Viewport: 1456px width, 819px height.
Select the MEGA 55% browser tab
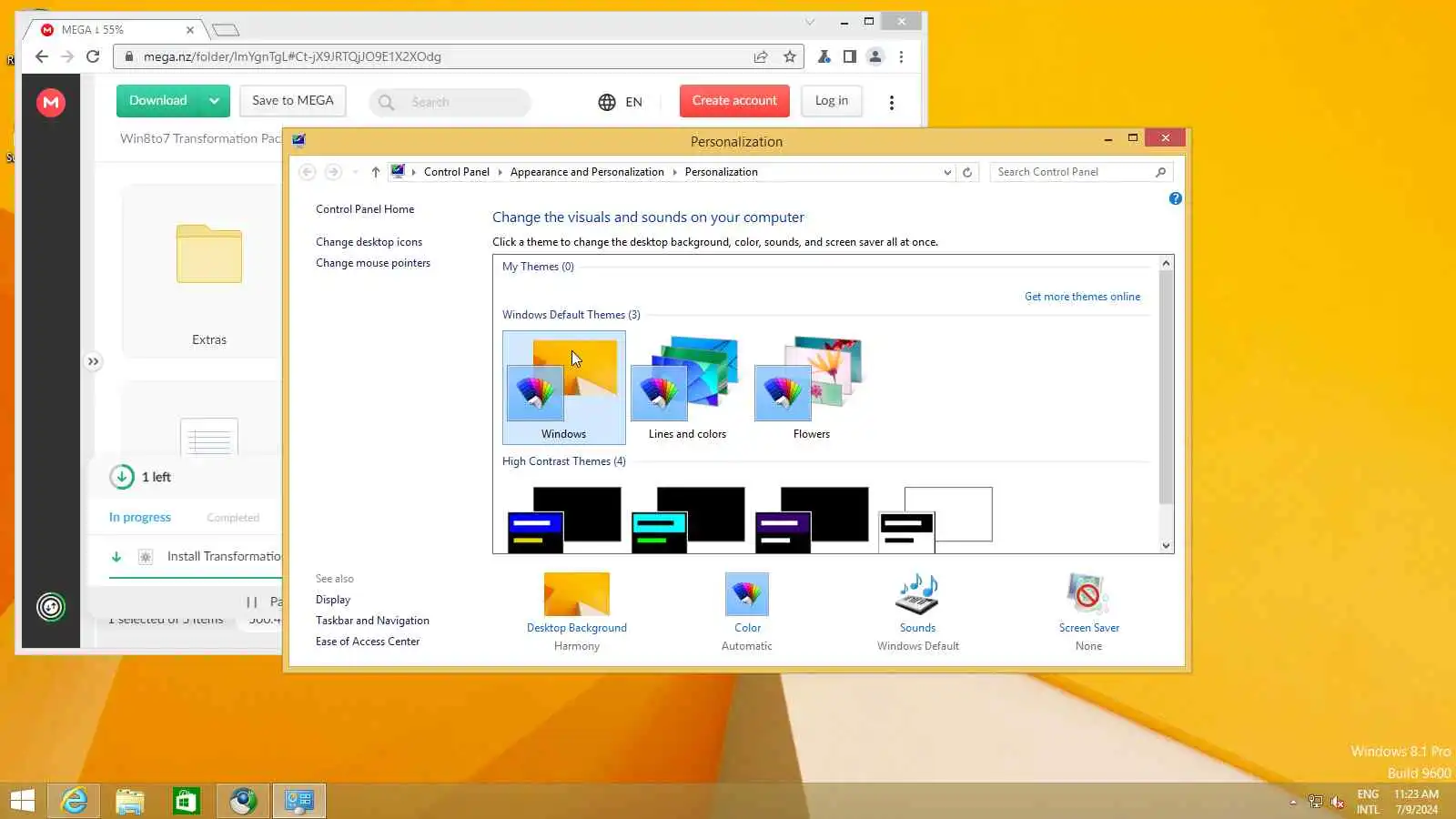point(116,30)
